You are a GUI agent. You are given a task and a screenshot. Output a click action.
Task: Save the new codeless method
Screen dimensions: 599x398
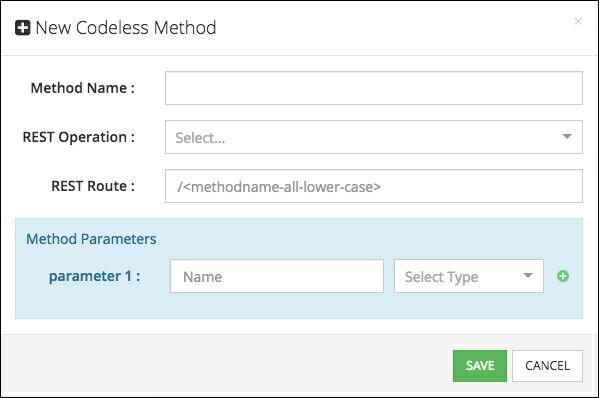click(x=480, y=366)
